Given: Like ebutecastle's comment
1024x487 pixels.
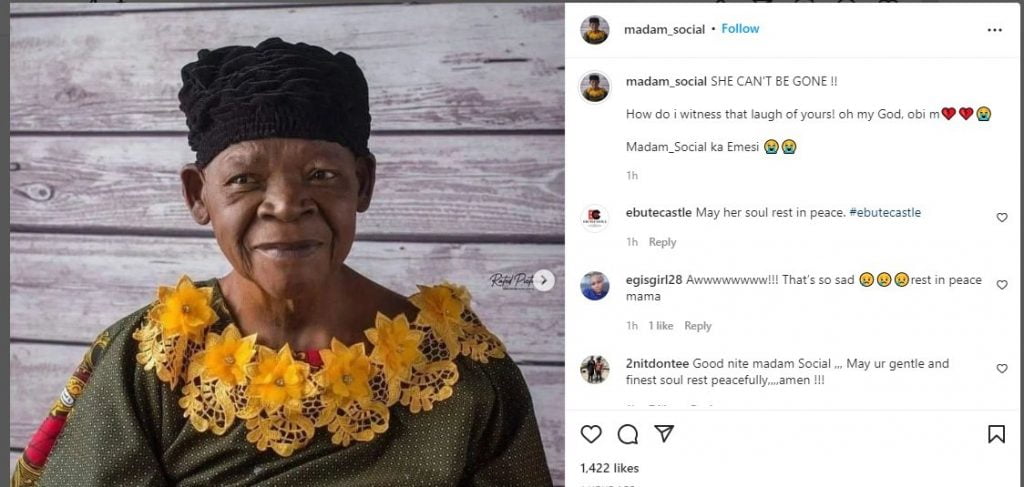Looking at the screenshot, I should [x=1001, y=218].
